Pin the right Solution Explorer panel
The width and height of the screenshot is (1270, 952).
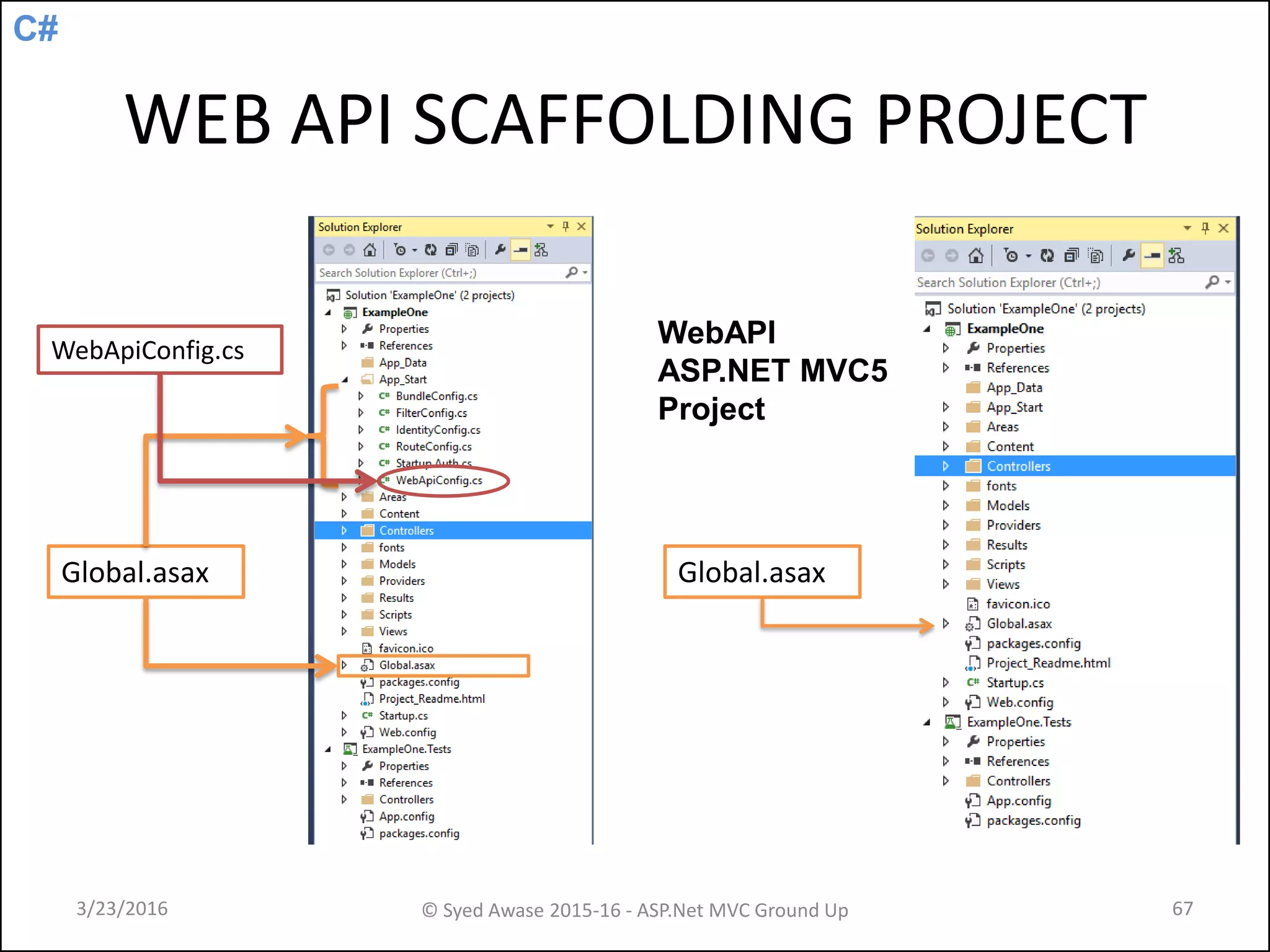click(1205, 228)
